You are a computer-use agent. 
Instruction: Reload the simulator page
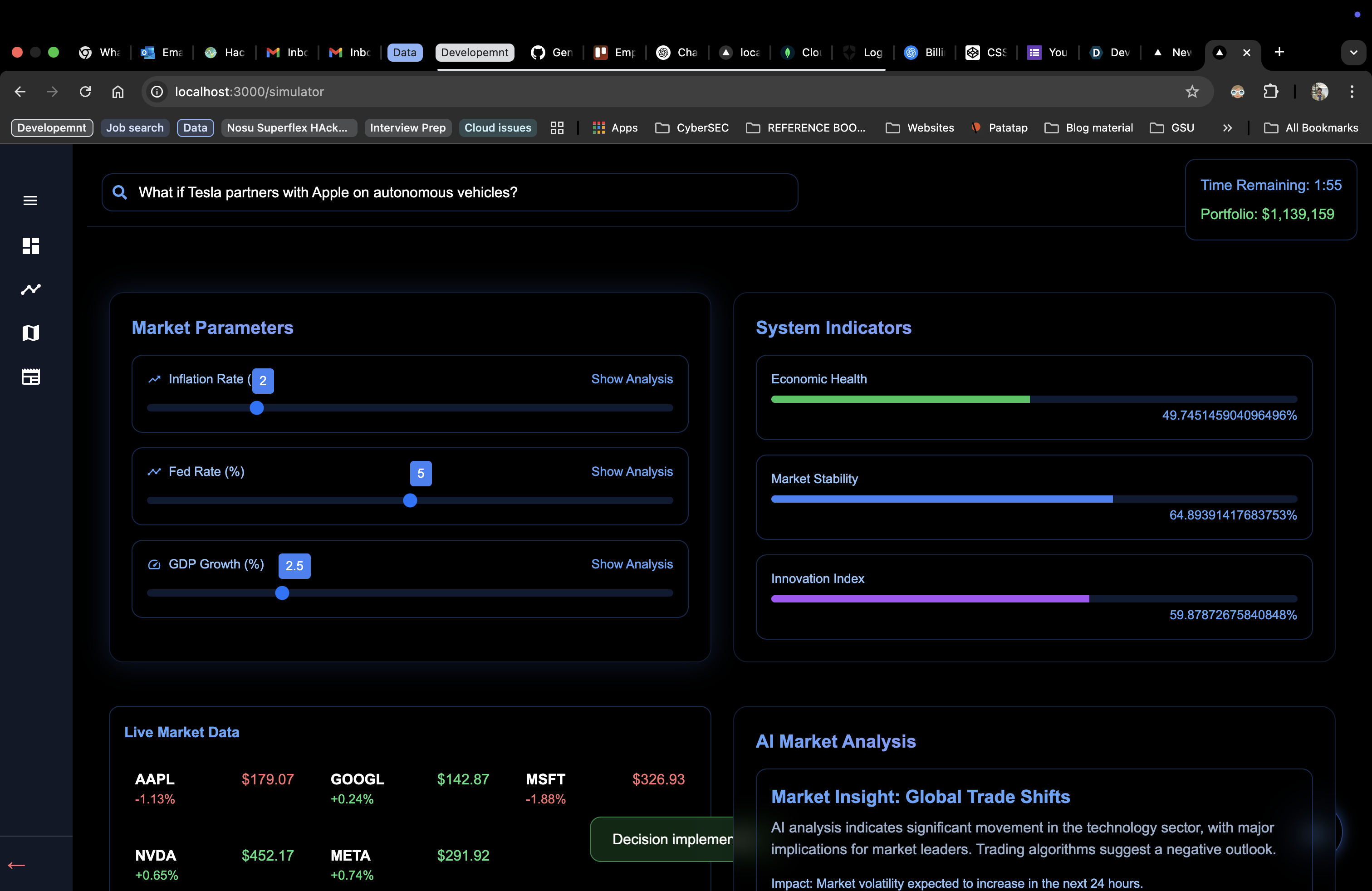coord(85,92)
